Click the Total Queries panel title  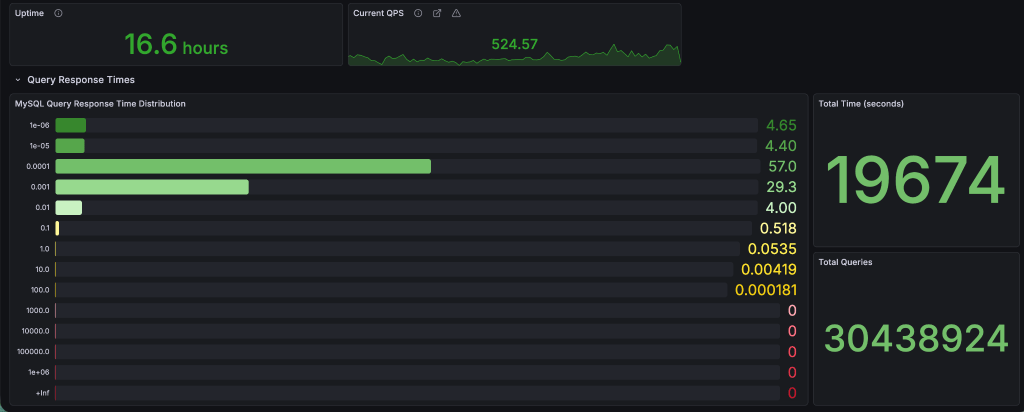845,262
